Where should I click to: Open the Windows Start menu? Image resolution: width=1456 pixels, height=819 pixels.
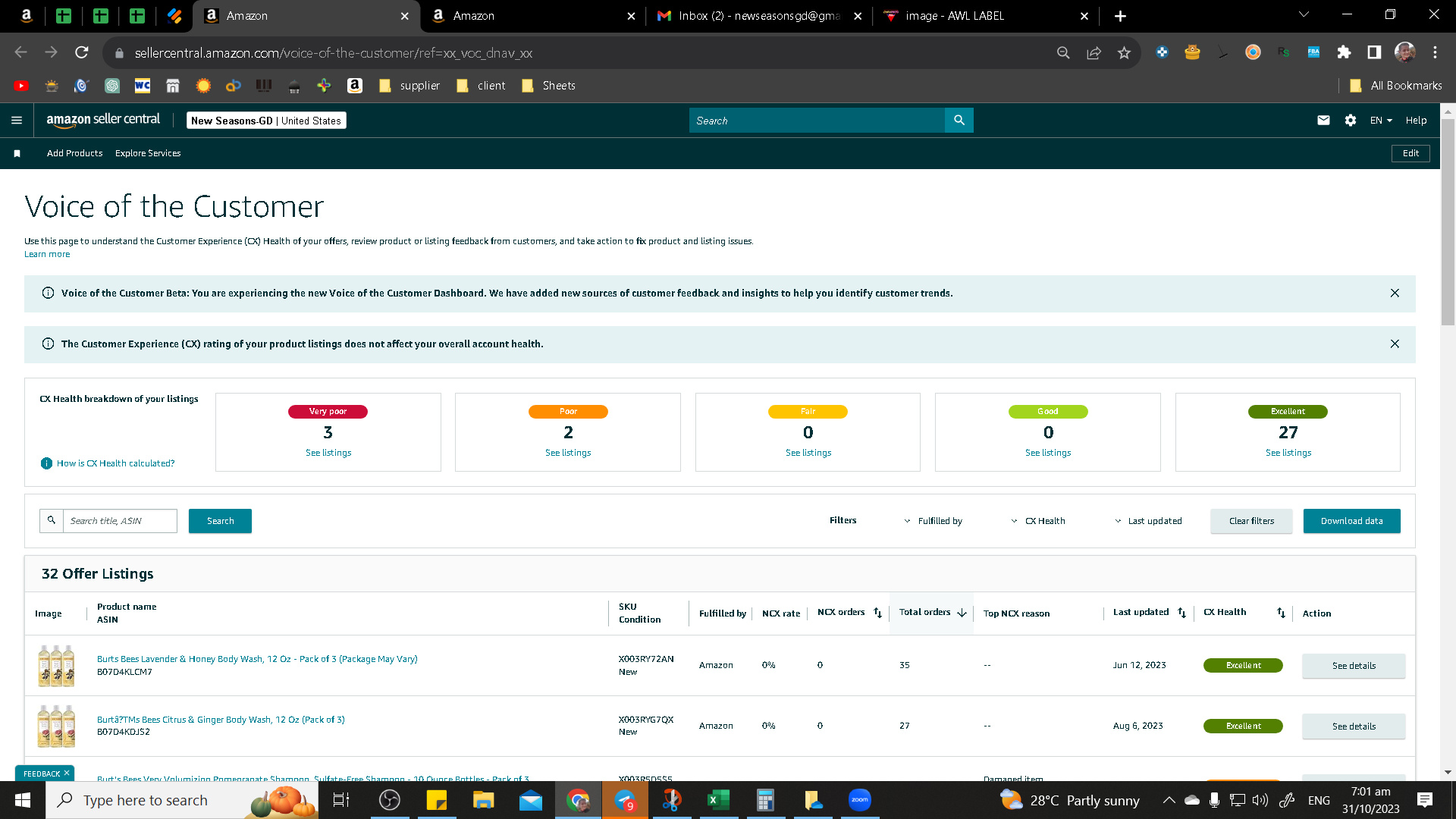coord(23,800)
